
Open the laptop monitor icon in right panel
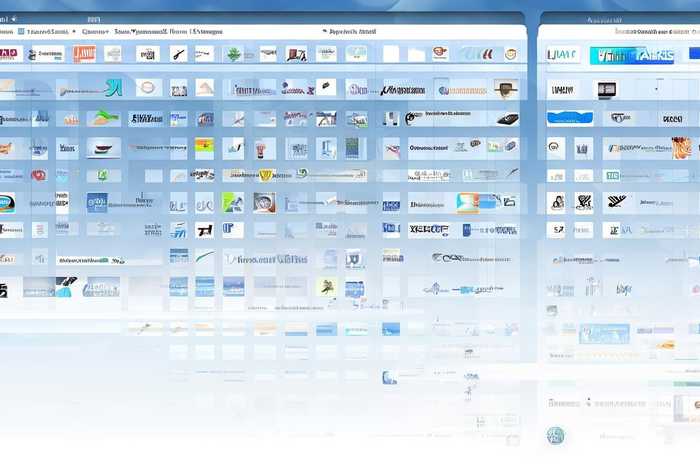point(607,90)
